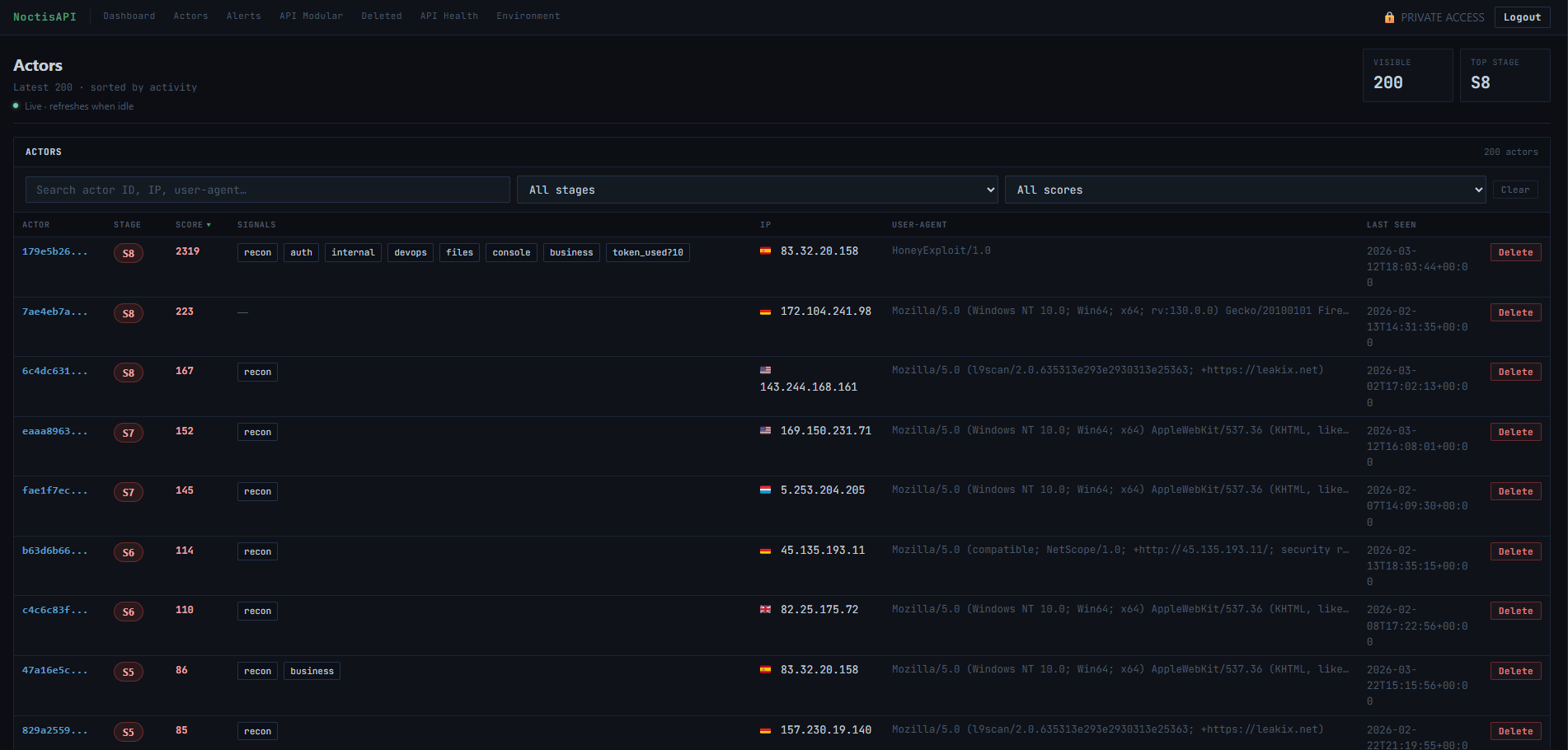Open the API Modular nav item
Viewport: 1568px width, 750px height.
311,16
